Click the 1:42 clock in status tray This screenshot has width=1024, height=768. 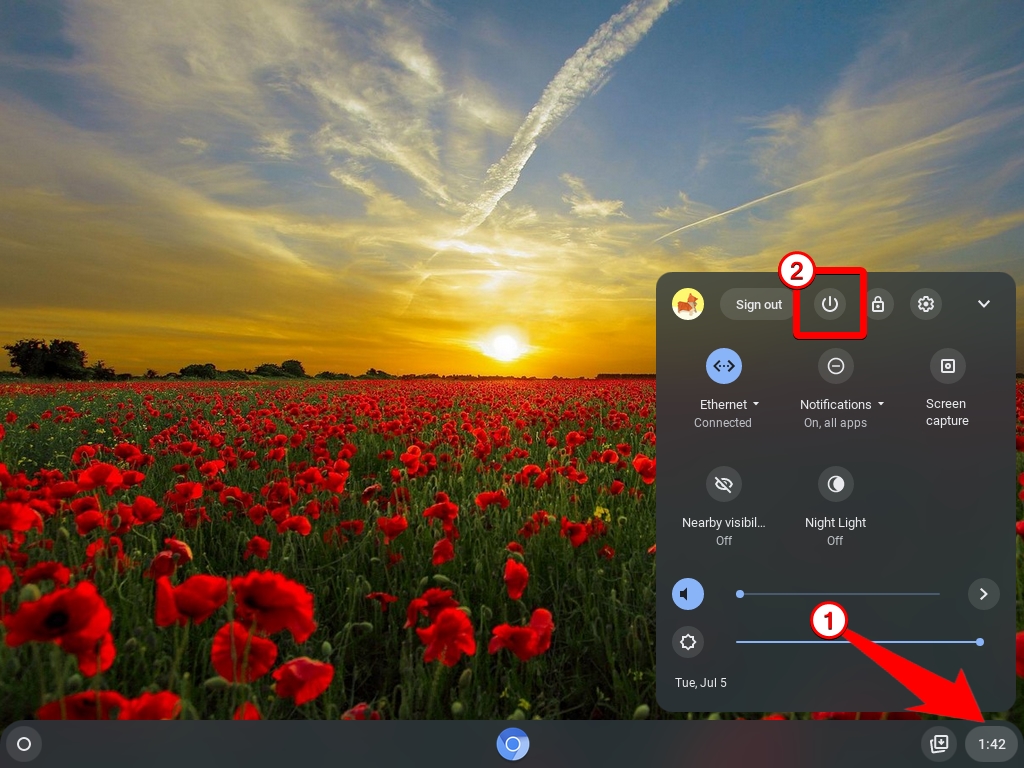(991, 744)
